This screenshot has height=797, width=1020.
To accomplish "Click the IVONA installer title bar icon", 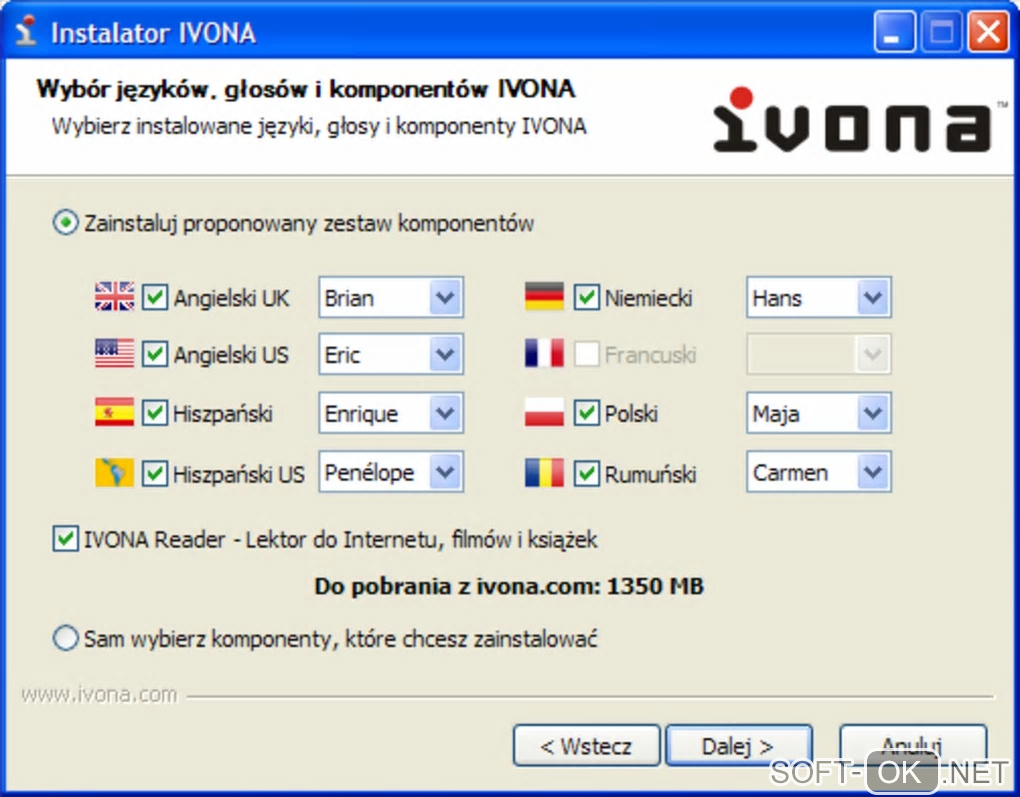I will tap(25, 31).
